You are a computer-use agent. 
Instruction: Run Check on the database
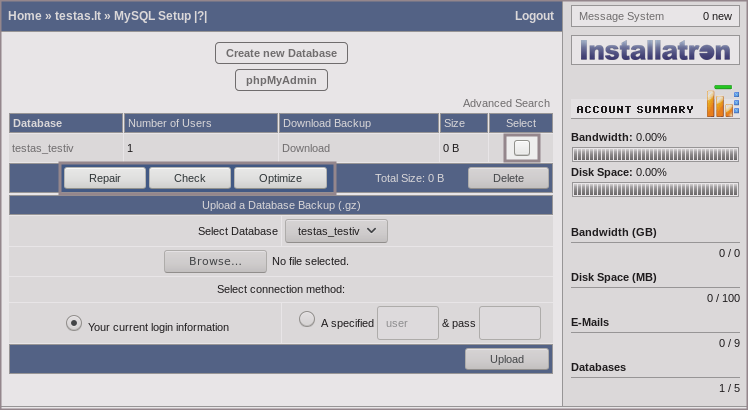click(189, 178)
